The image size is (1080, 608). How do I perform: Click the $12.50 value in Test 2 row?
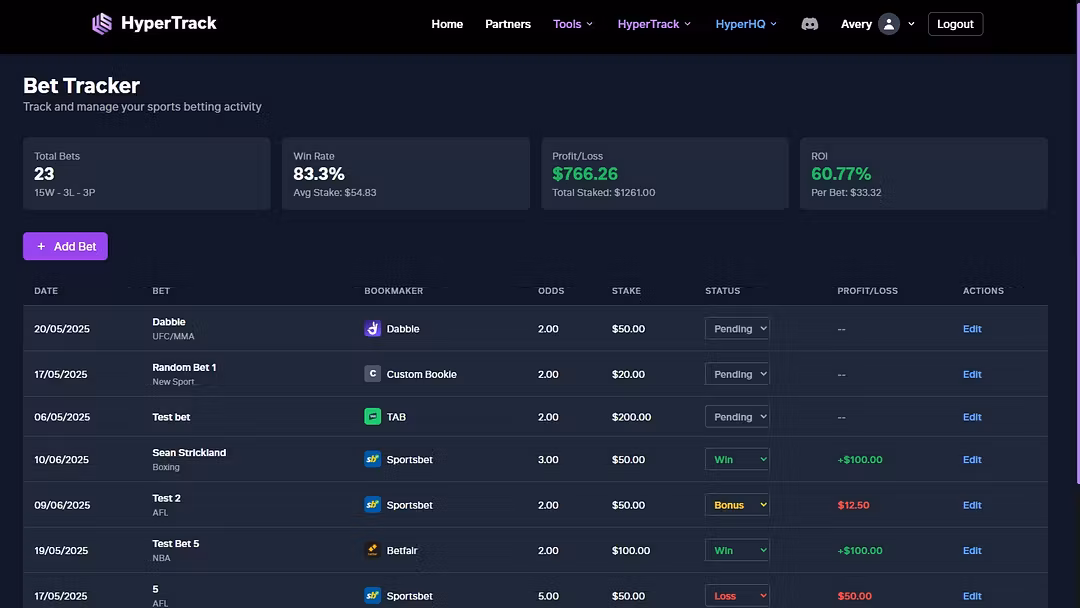click(853, 505)
